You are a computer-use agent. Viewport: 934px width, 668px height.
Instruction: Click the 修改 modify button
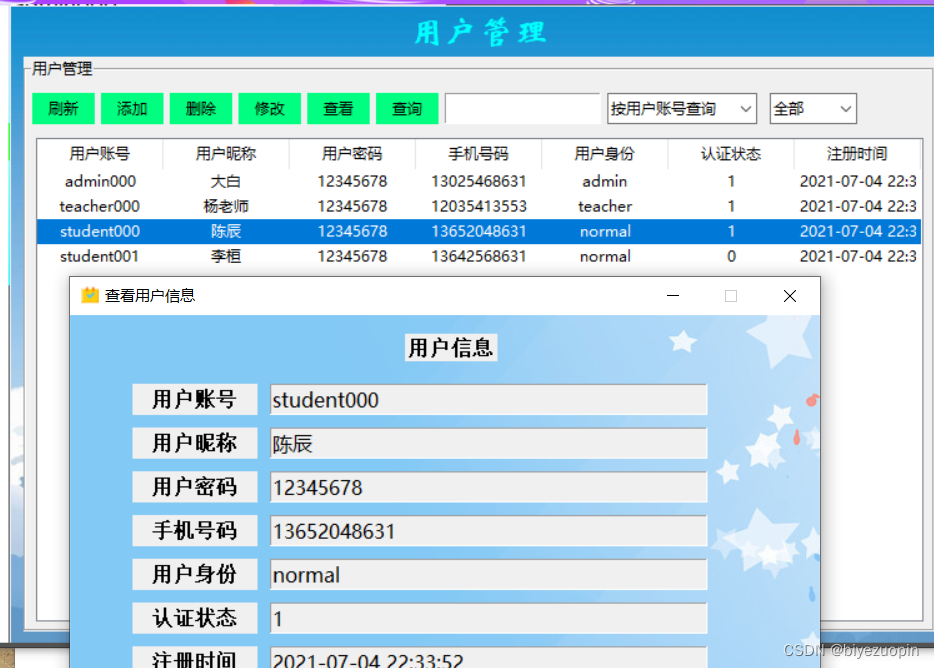(x=269, y=108)
